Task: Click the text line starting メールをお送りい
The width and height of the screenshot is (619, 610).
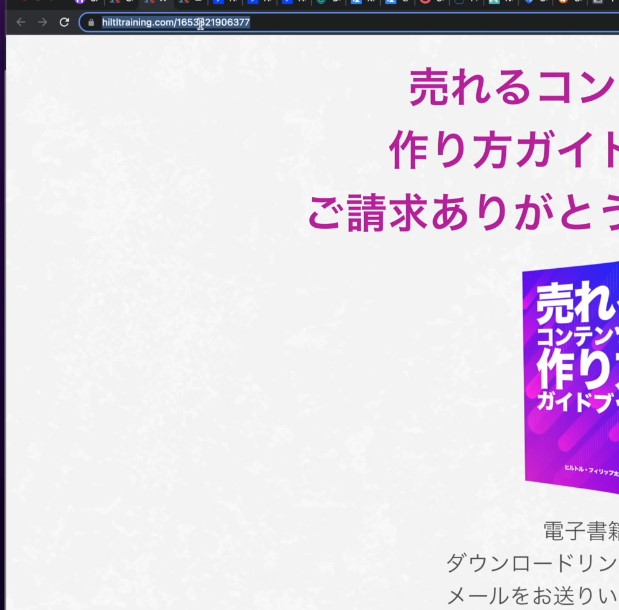Action: coord(533,596)
